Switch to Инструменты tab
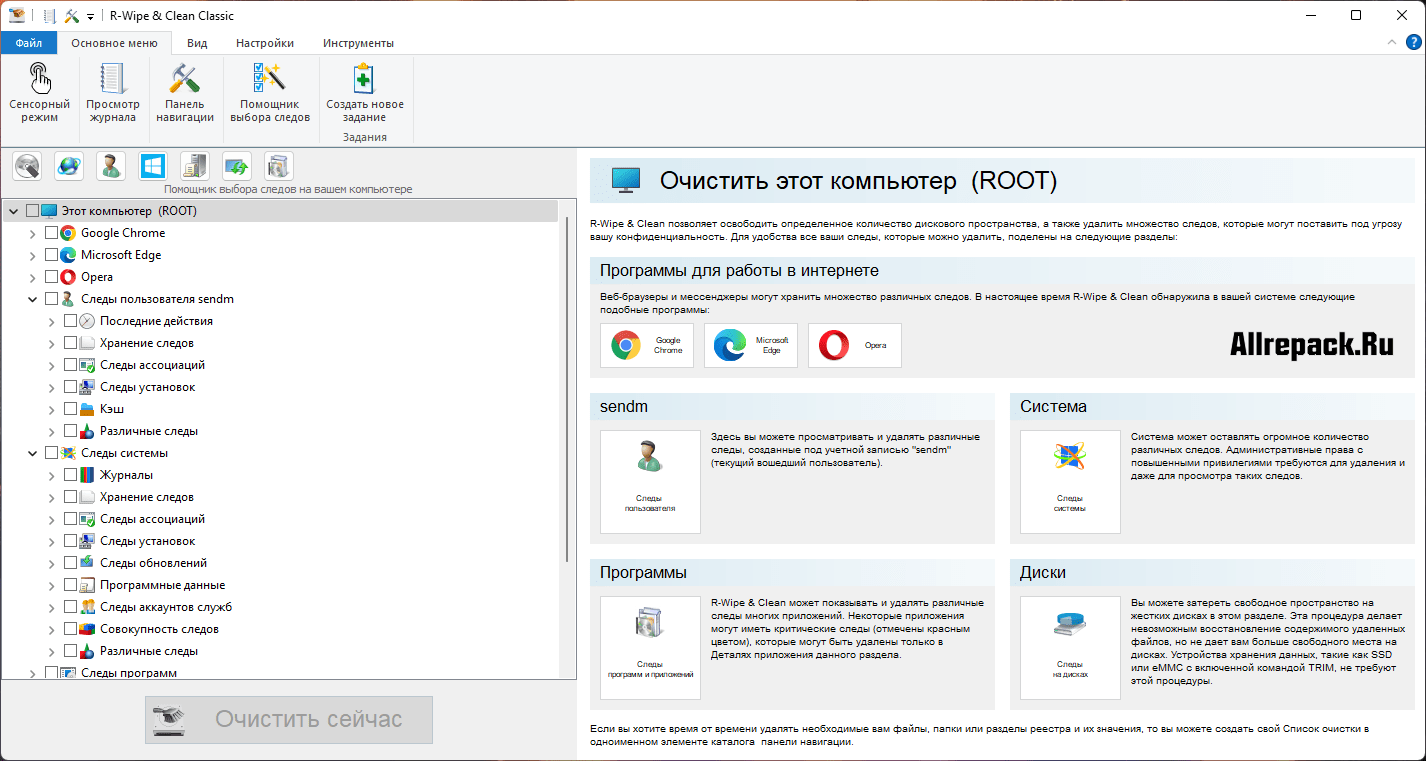Image resolution: width=1426 pixels, height=761 pixels. [358, 43]
